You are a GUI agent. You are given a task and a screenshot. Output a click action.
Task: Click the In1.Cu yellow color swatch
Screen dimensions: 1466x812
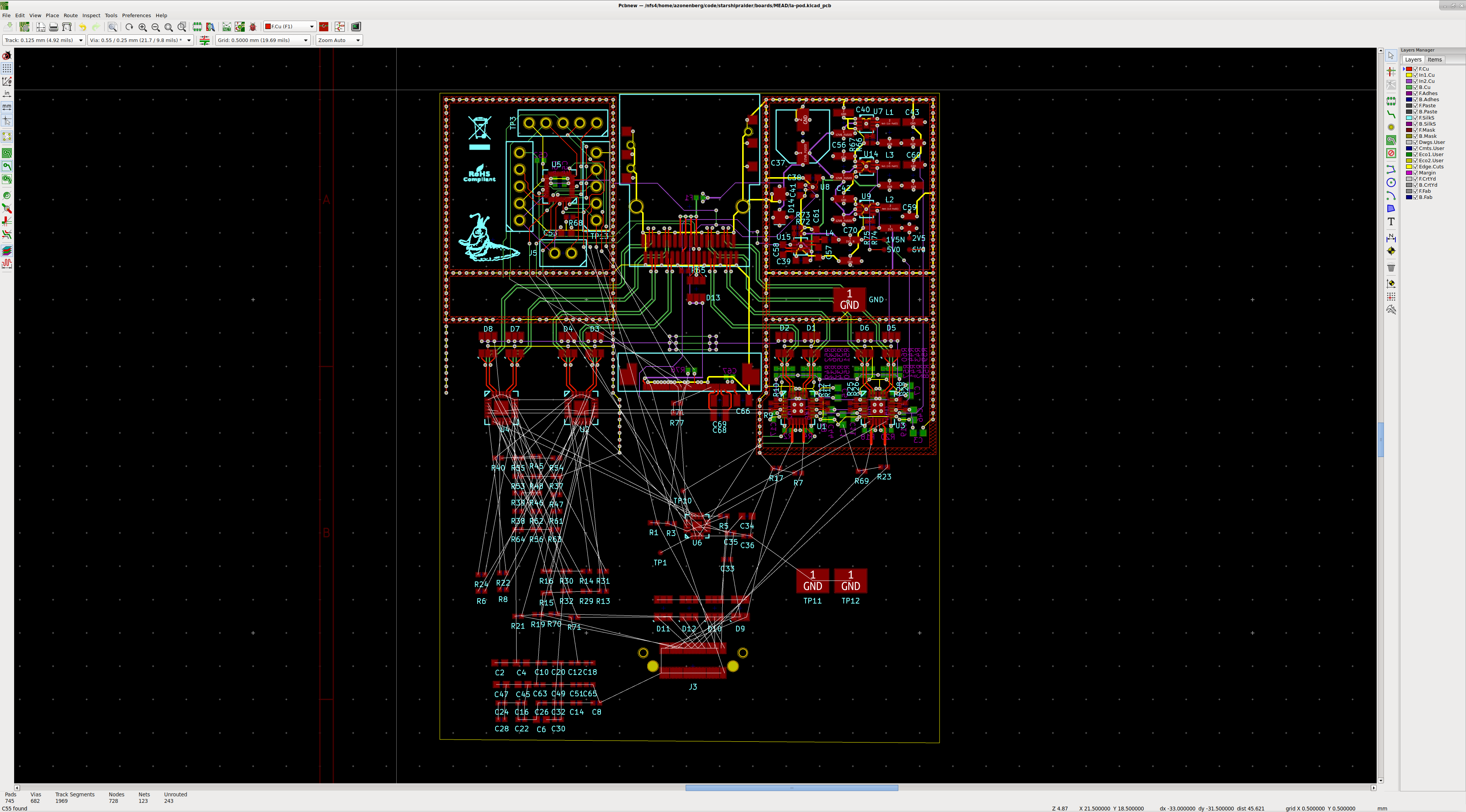[1409, 75]
